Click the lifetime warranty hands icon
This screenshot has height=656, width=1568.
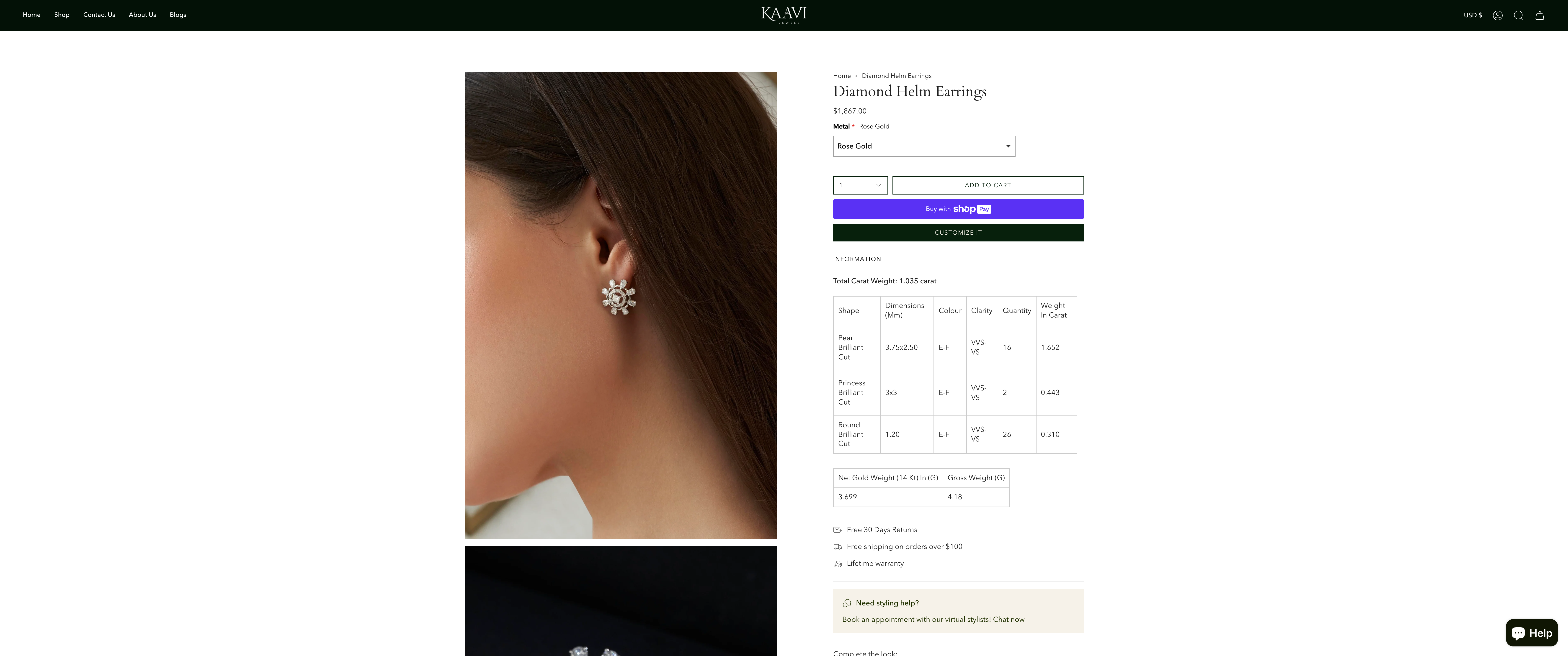click(x=838, y=564)
